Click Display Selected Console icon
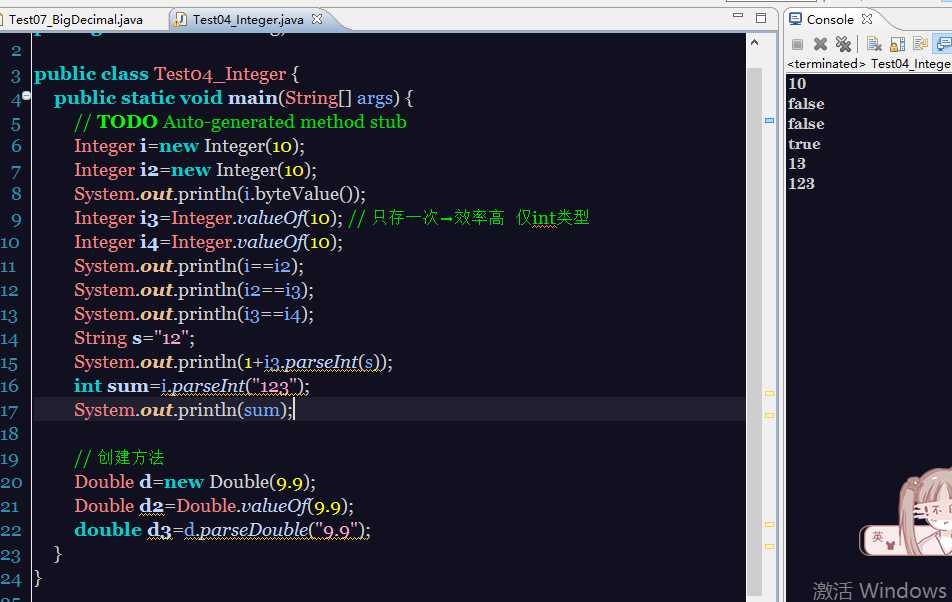 (944, 44)
